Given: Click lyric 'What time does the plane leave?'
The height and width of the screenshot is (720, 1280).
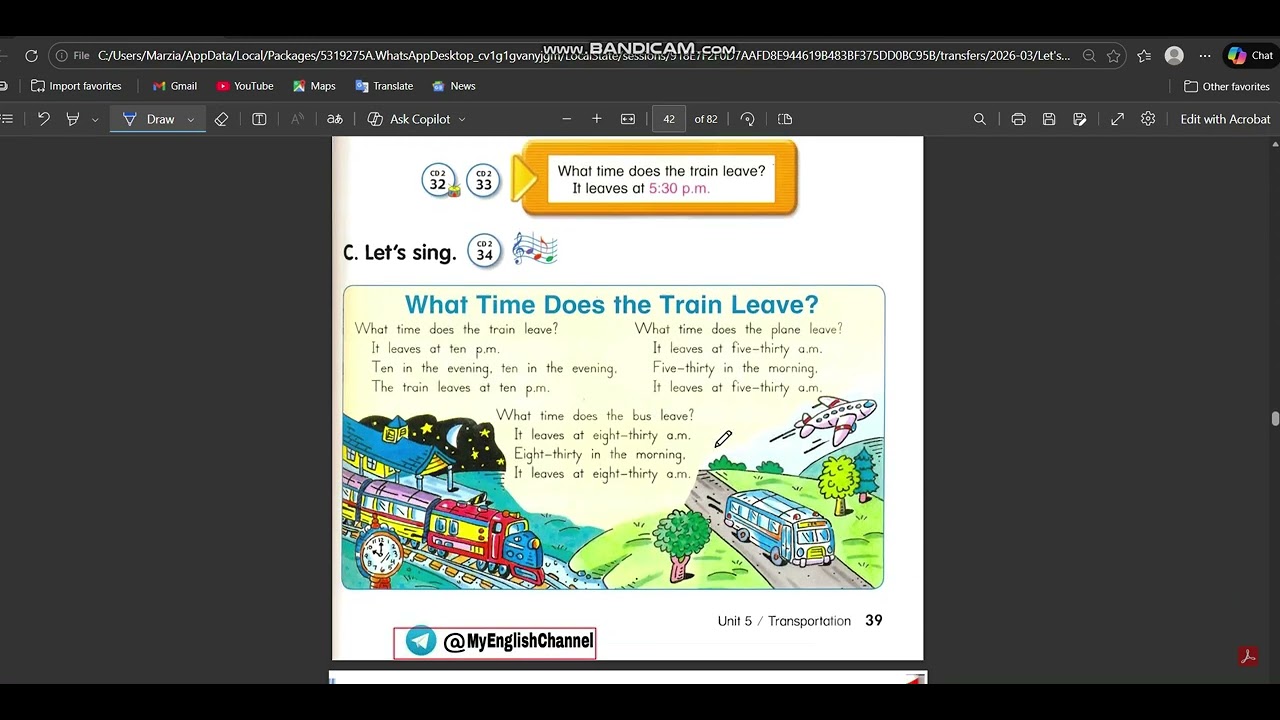Looking at the screenshot, I should coord(738,329).
